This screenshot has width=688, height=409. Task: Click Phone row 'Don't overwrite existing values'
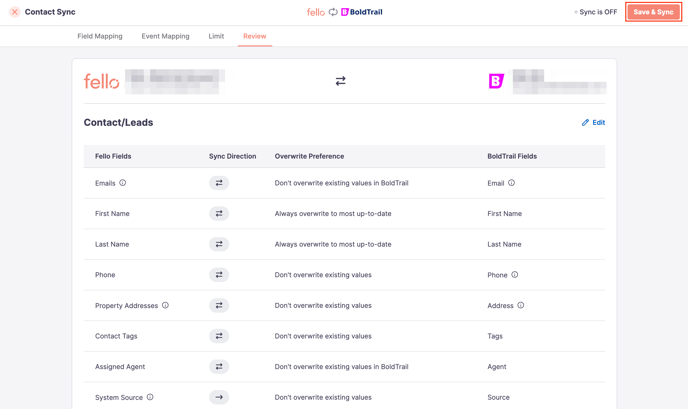pyautogui.click(x=323, y=275)
